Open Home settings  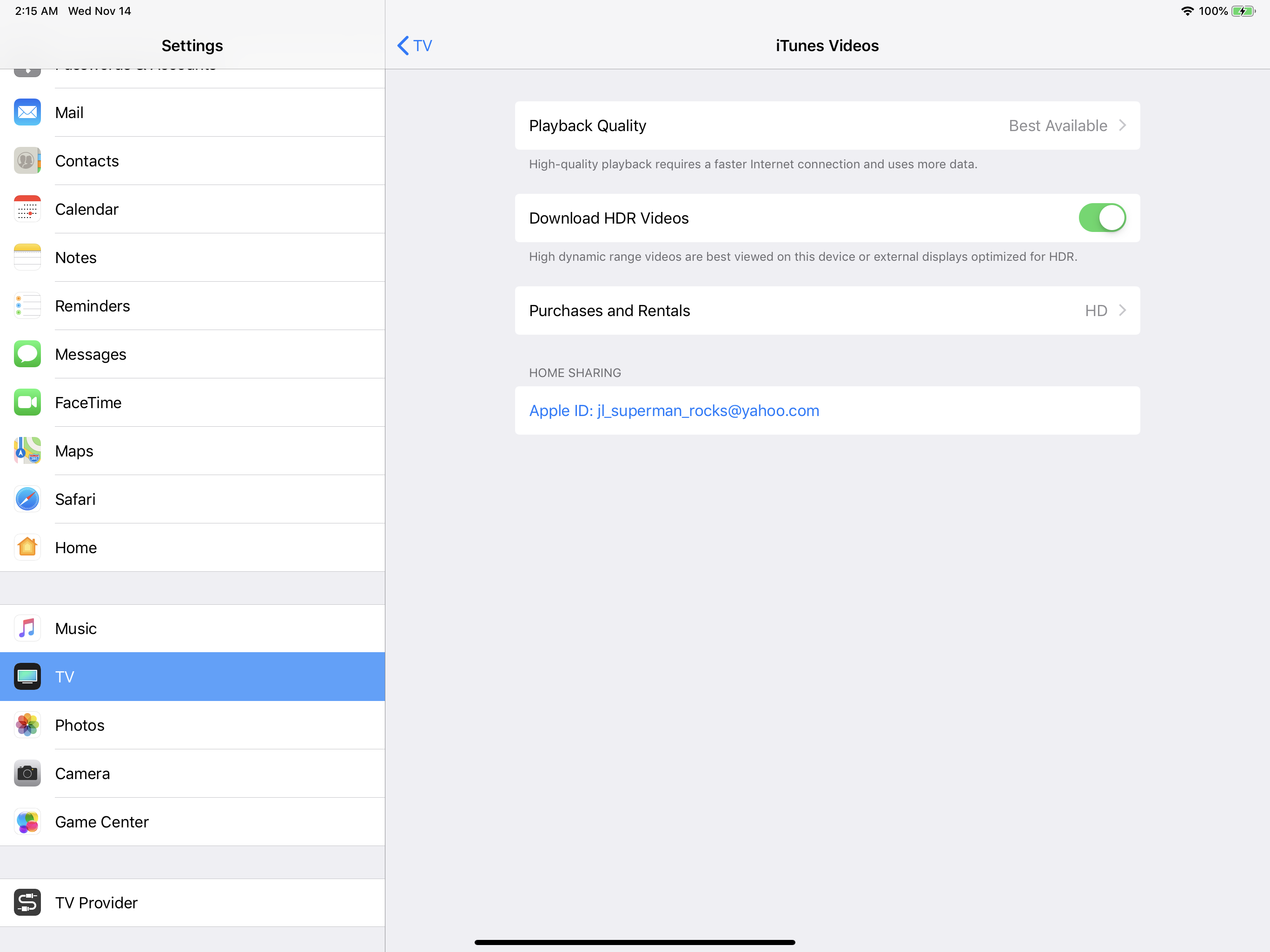[x=192, y=547]
